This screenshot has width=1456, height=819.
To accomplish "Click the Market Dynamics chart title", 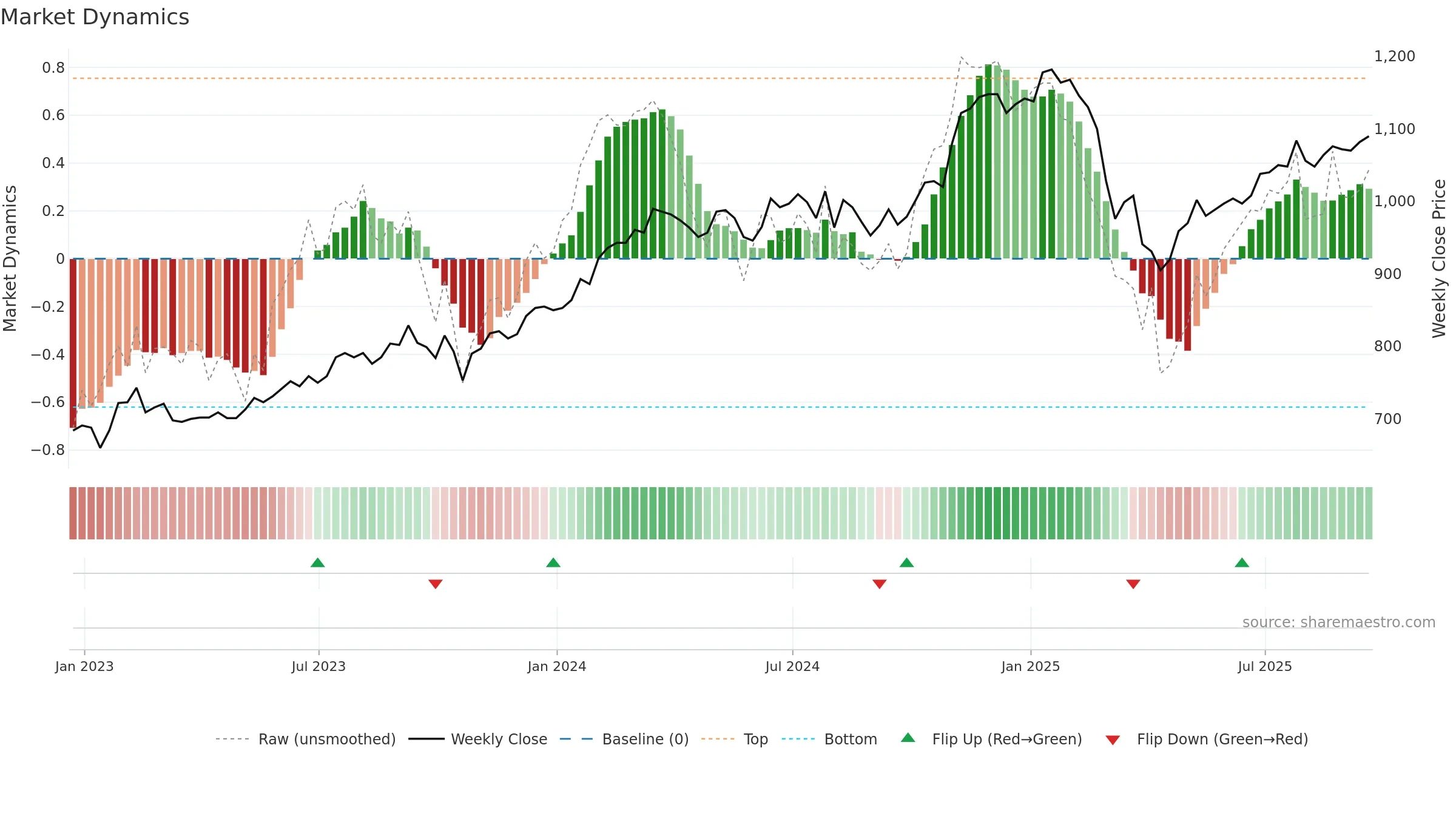I will (x=95, y=17).
